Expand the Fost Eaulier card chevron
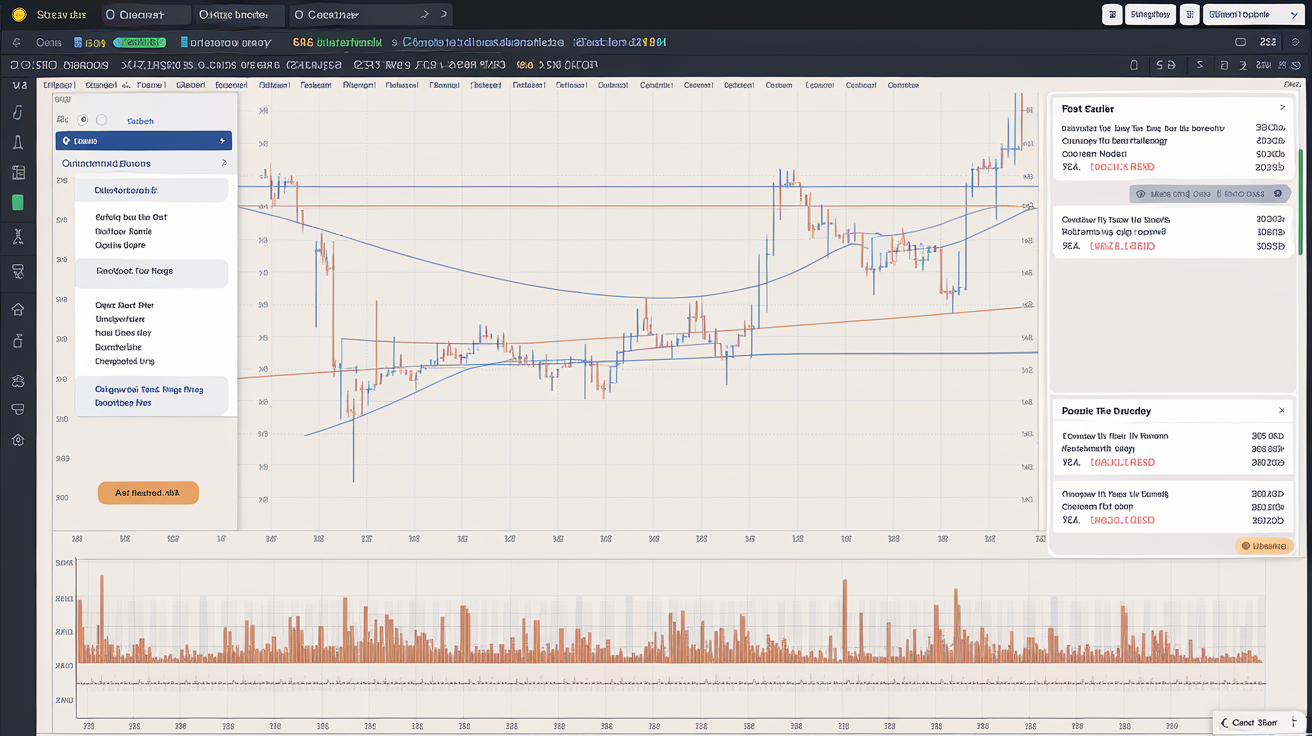Viewport: 1312px width, 736px height. [x=1283, y=108]
